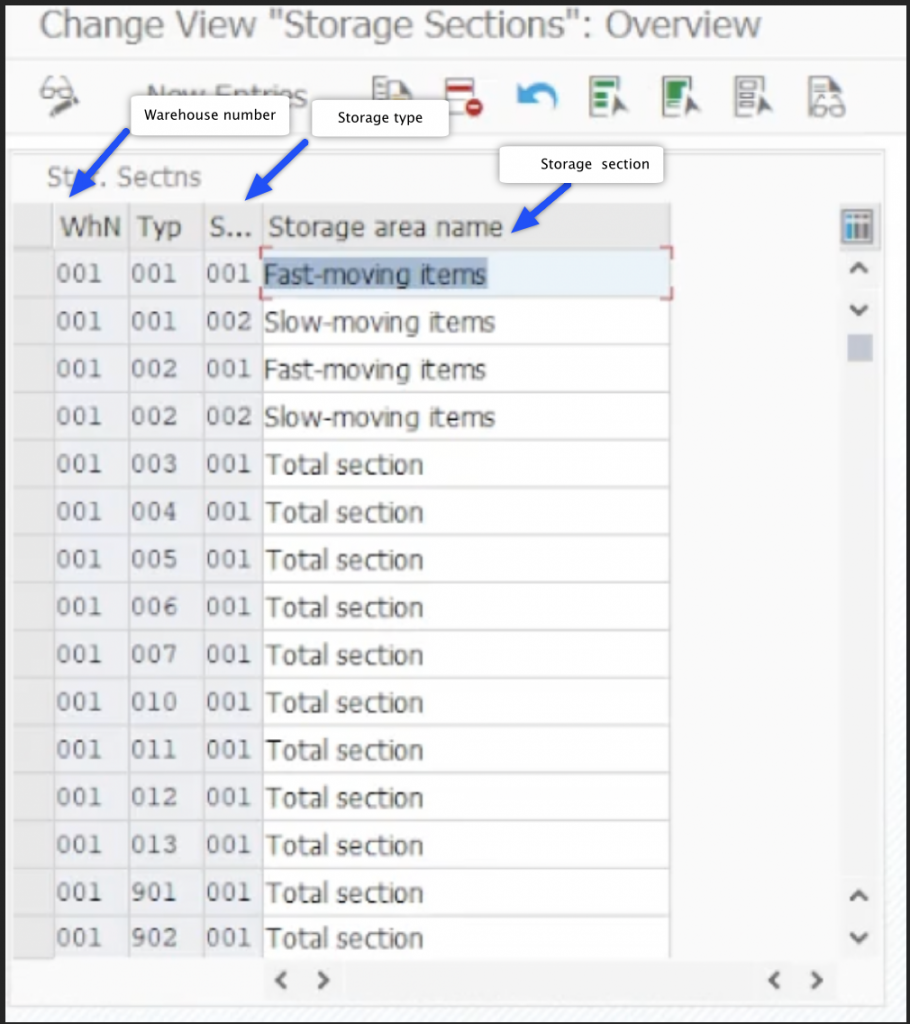Click the bottom scroll-down arrow of table
This screenshot has width=910, height=1024.
[x=858, y=937]
